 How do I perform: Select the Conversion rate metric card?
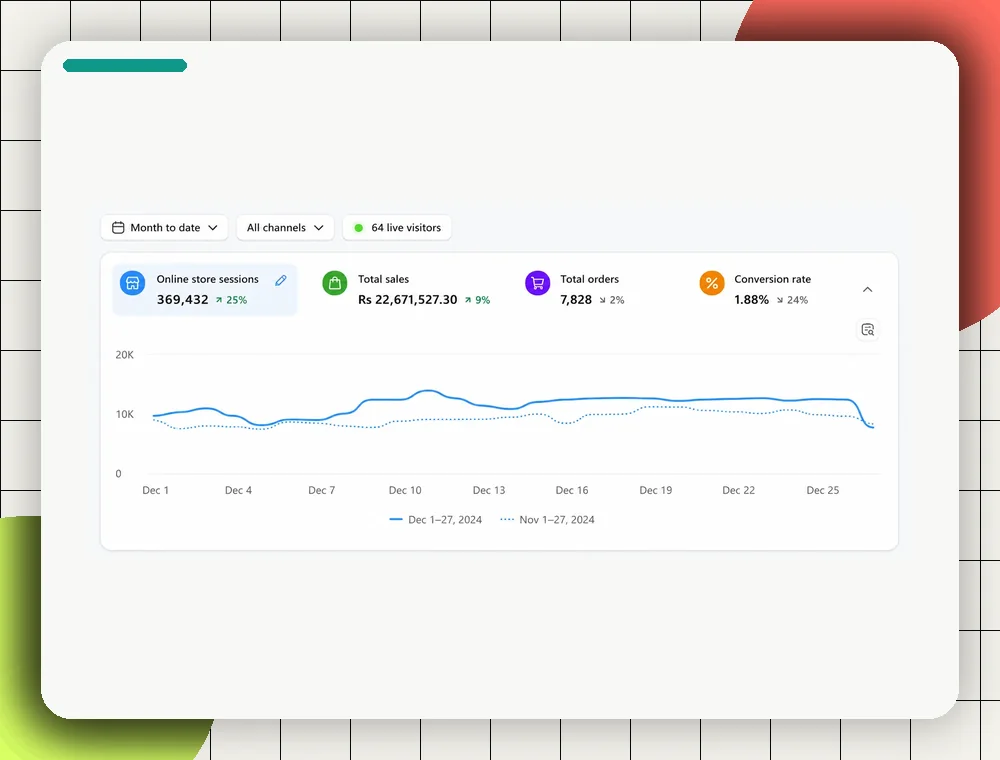[x=755, y=289]
